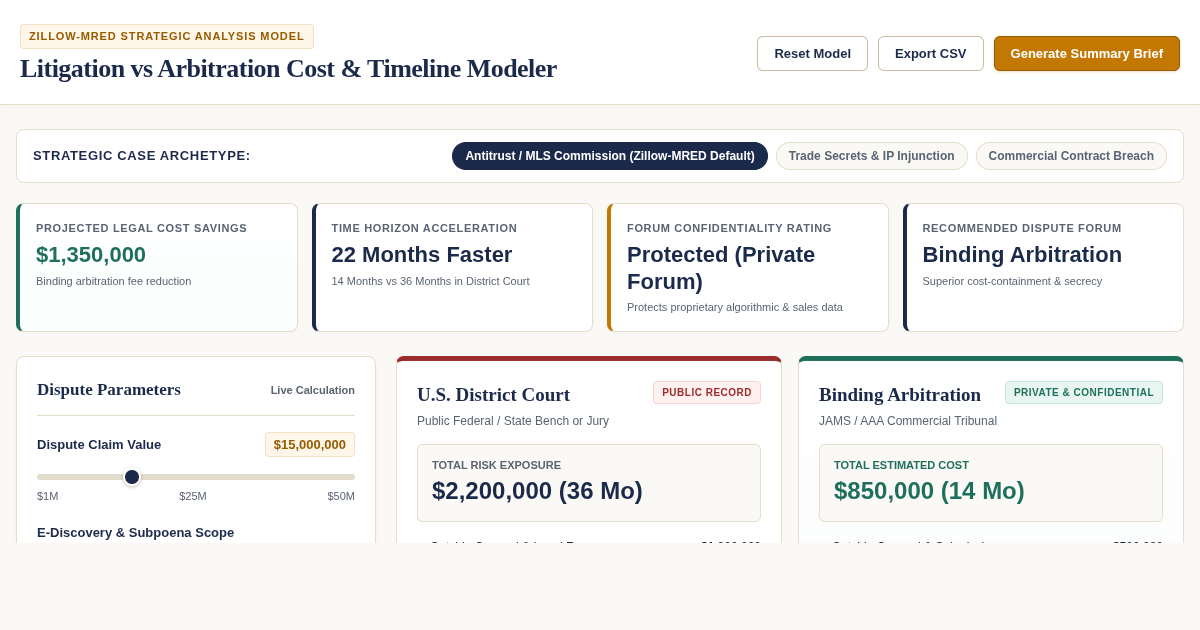
Task: Click the $850,000 (14 Mo) estimated cost
Action: [x=929, y=491]
